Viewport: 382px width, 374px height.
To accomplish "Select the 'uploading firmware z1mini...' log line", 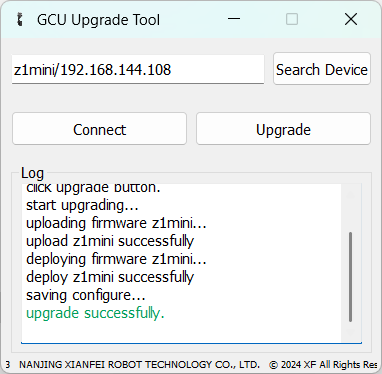I will click(116, 223).
